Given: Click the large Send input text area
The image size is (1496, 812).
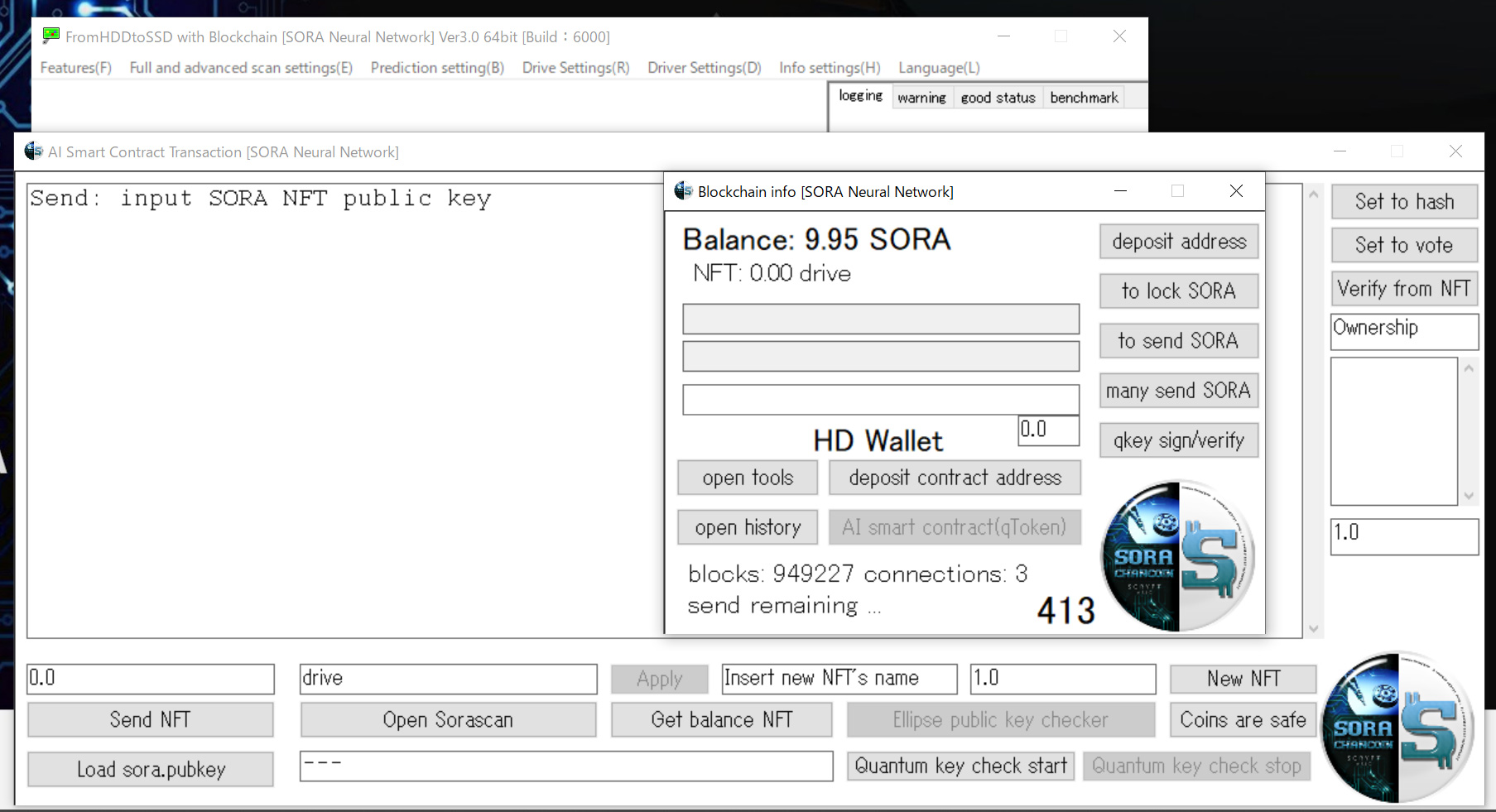Looking at the screenshot, I should click(x=346, y=411).
